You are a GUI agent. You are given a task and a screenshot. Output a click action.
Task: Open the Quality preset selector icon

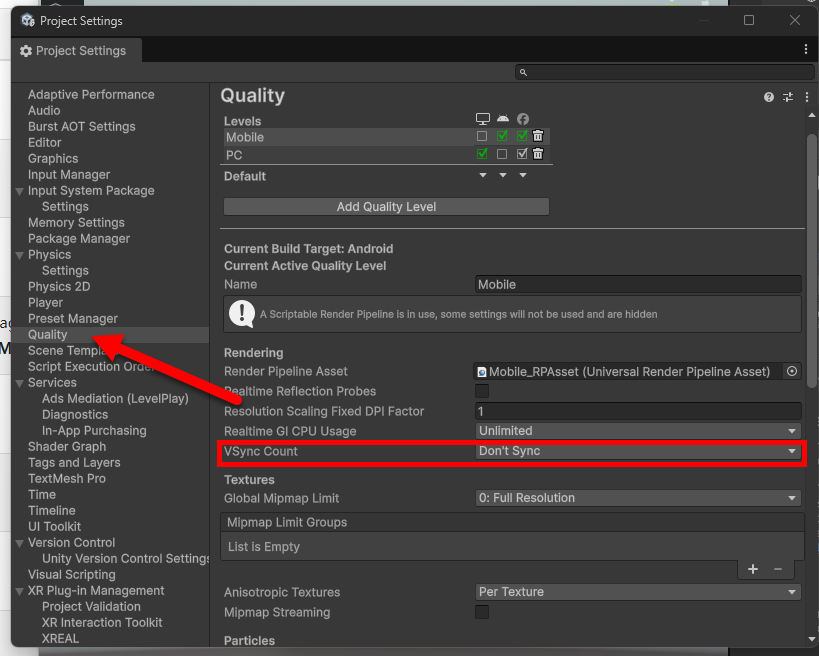click(x=788, y=97)
